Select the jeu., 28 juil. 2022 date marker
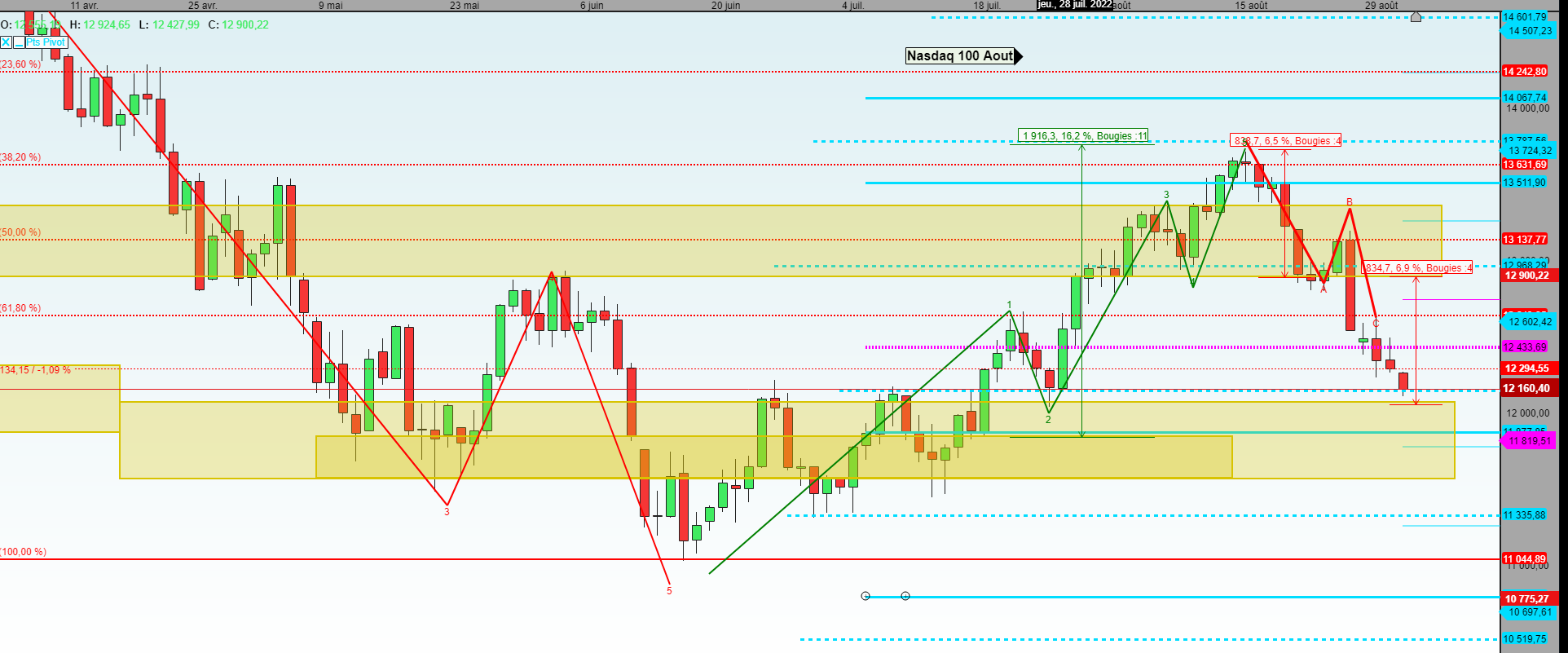1568x653 pixels. (1075, 5)
